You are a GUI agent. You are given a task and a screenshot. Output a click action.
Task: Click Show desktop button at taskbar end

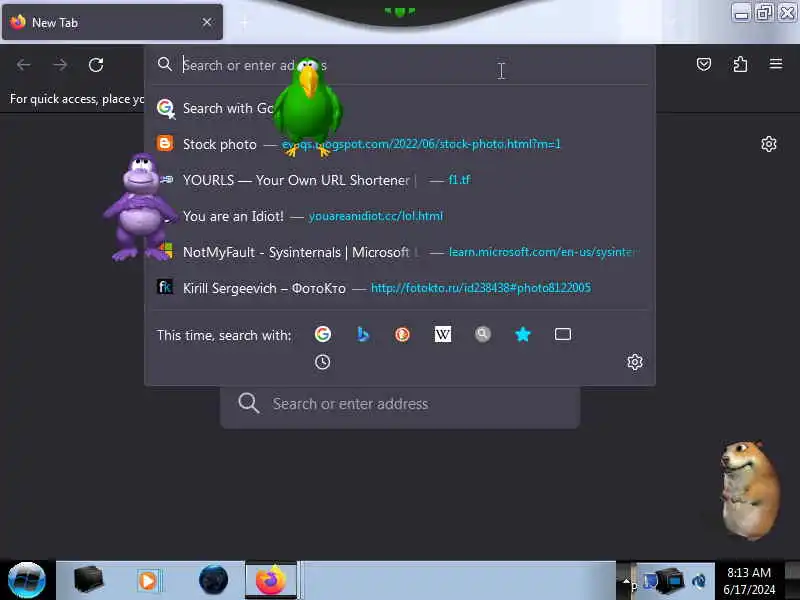pos(792,580)
